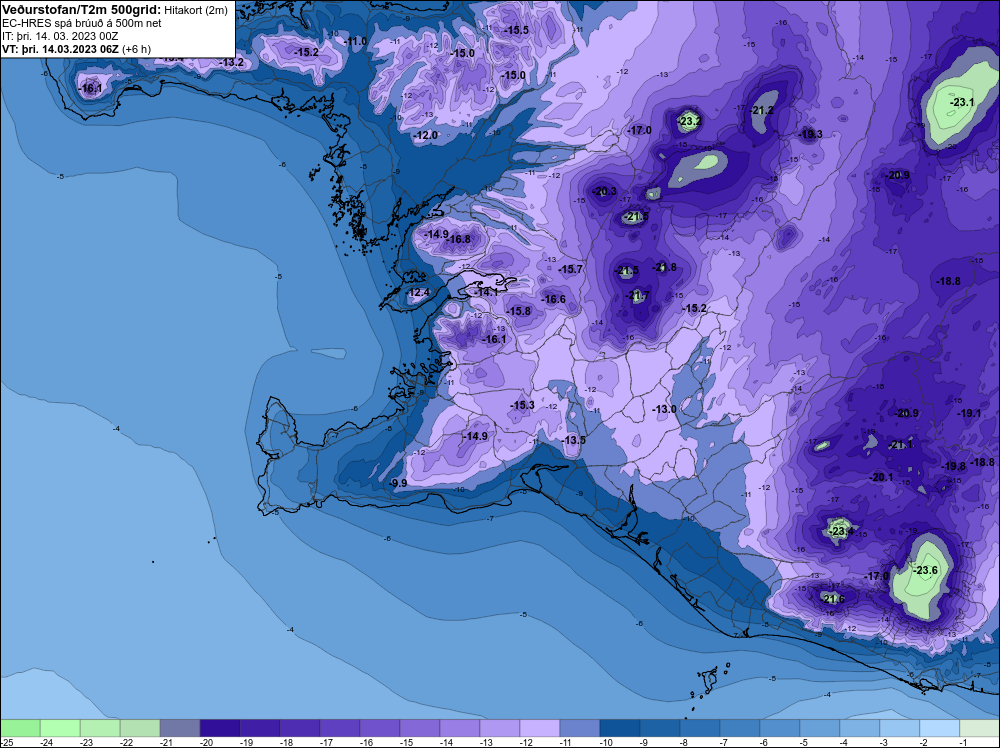Select the legend swatch labeled -14
The height and width of the screenshot is (748, 1000).
pos(460,728)
